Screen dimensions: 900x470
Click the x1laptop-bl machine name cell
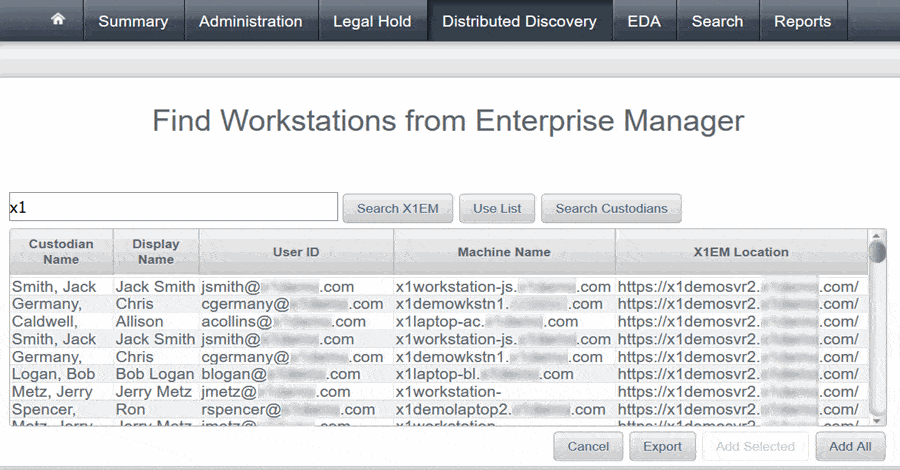[504, 374]
